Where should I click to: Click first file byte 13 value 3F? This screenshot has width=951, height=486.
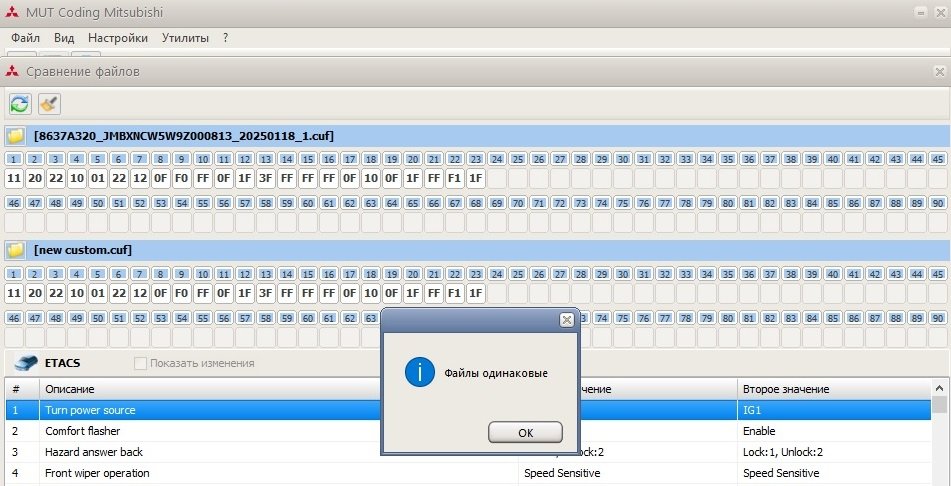[266, 178]
